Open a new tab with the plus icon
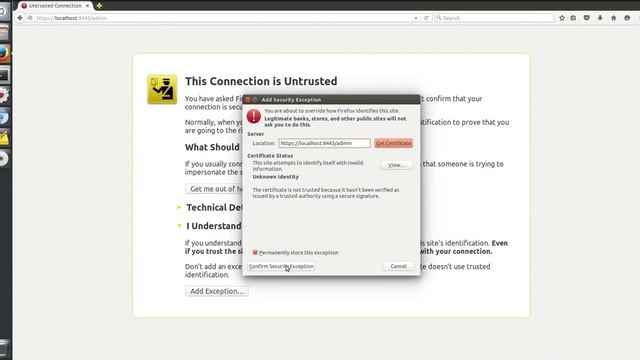Viewport: 640px width, 360px height. pyautogui.click(x=99, y=6)
